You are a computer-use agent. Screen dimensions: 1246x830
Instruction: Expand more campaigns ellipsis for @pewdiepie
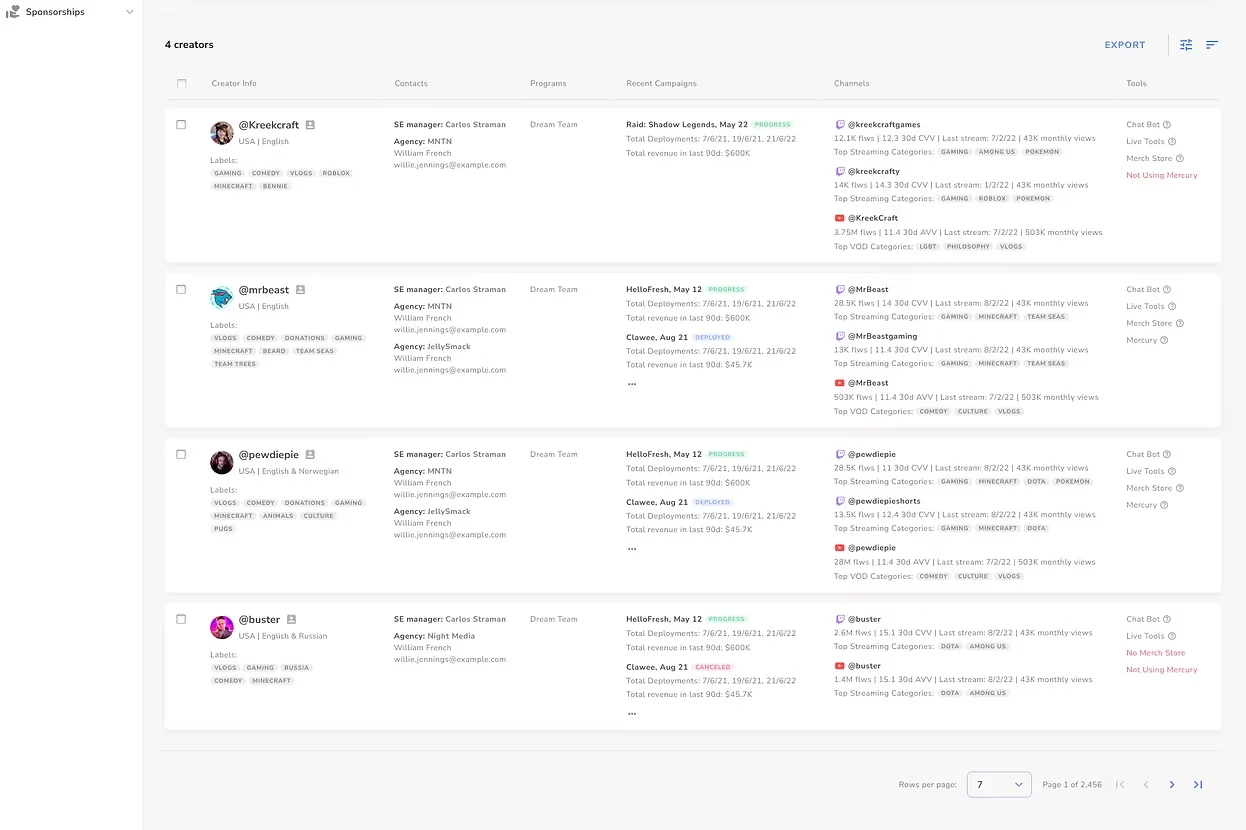pyautogui.click(x=631, y=549)
